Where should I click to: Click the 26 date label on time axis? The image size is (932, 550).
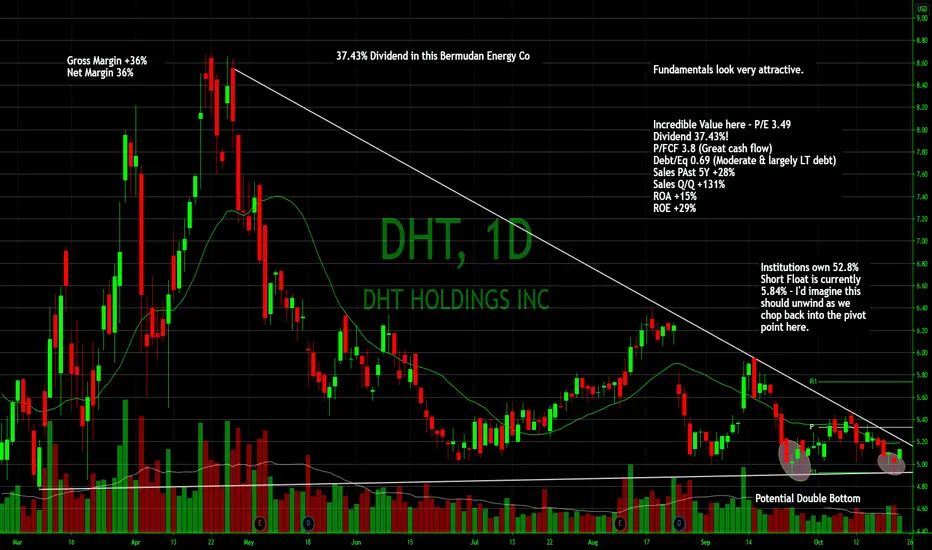(x=910, y=542)
